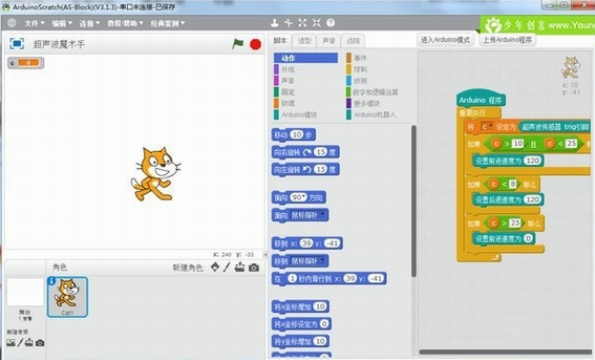Click the shrink sprite tool icon
595x360 pixels.
(316, 23)
